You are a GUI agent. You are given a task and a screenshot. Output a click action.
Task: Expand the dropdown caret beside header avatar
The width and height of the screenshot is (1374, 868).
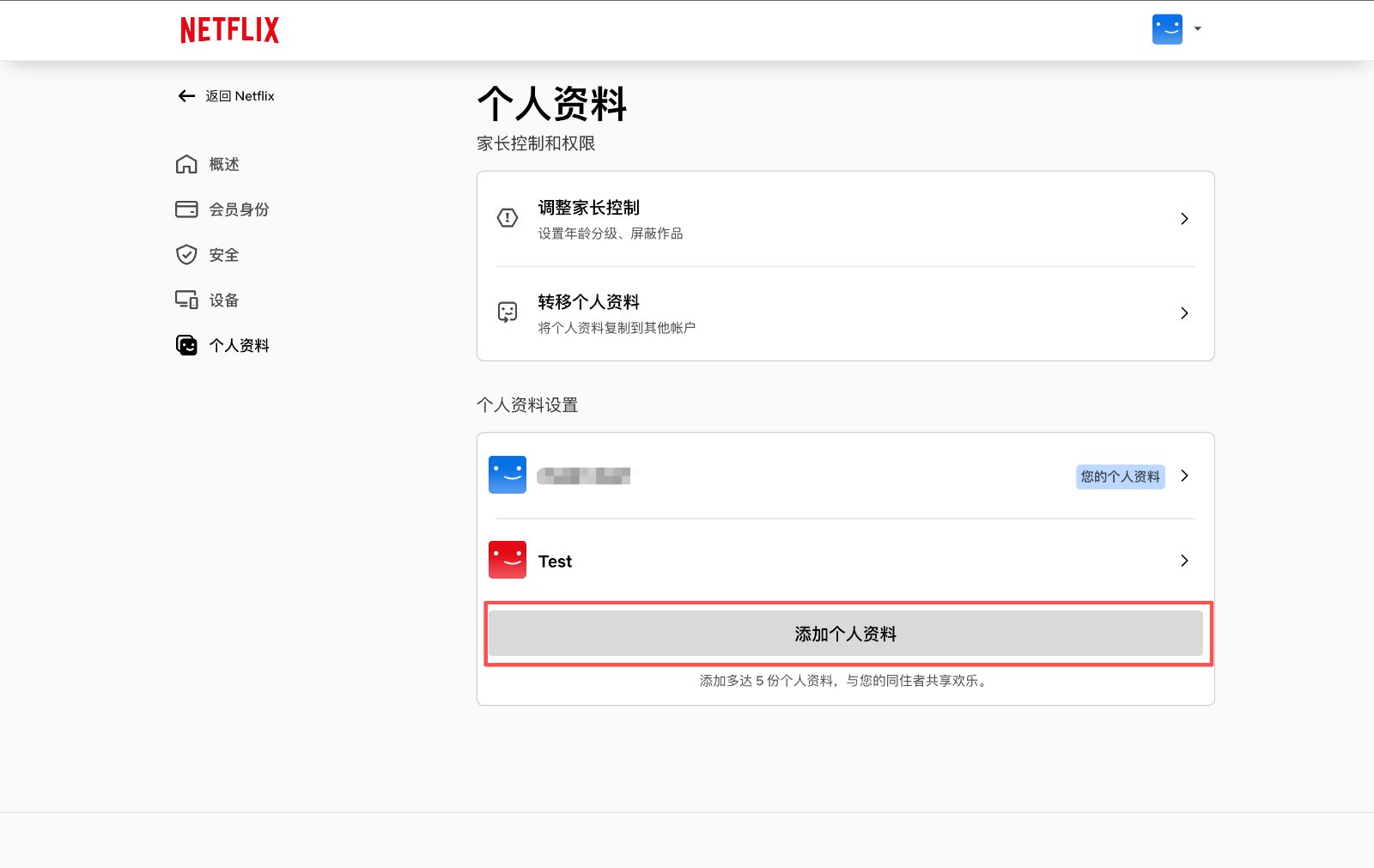pos(1197,29)
